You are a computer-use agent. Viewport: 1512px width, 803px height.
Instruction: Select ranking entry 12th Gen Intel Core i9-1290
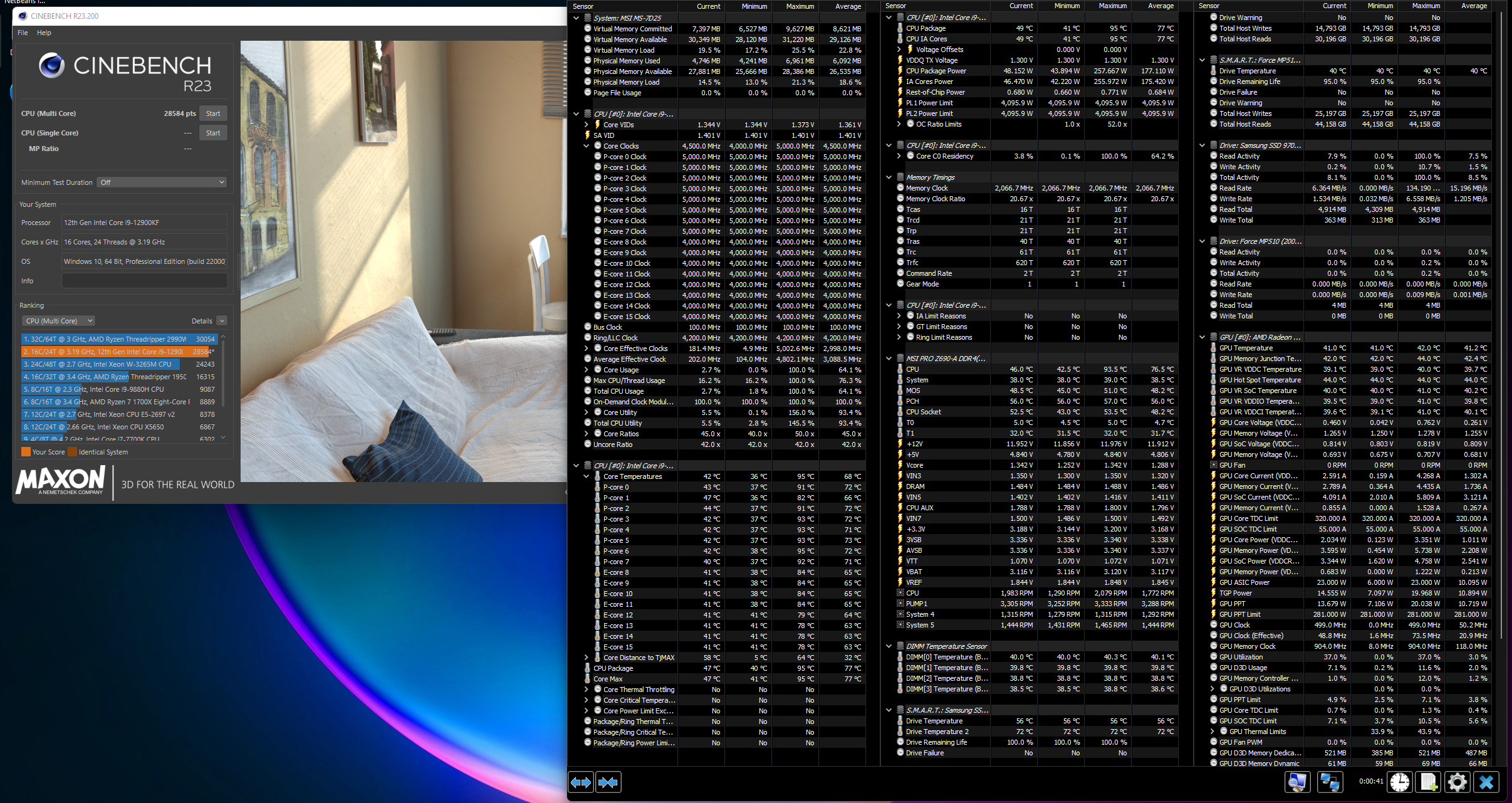[119, 352]
